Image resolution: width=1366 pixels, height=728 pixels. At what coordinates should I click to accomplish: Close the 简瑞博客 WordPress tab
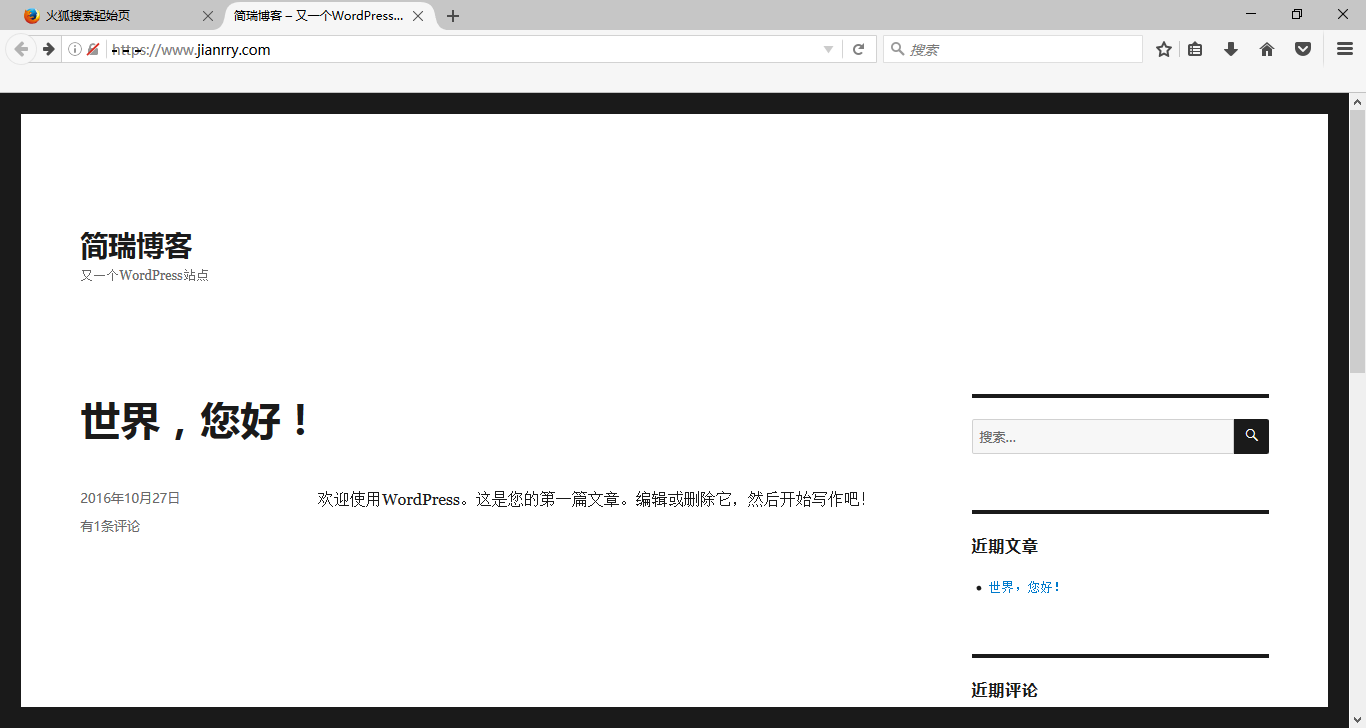click(x=418, y=16)
